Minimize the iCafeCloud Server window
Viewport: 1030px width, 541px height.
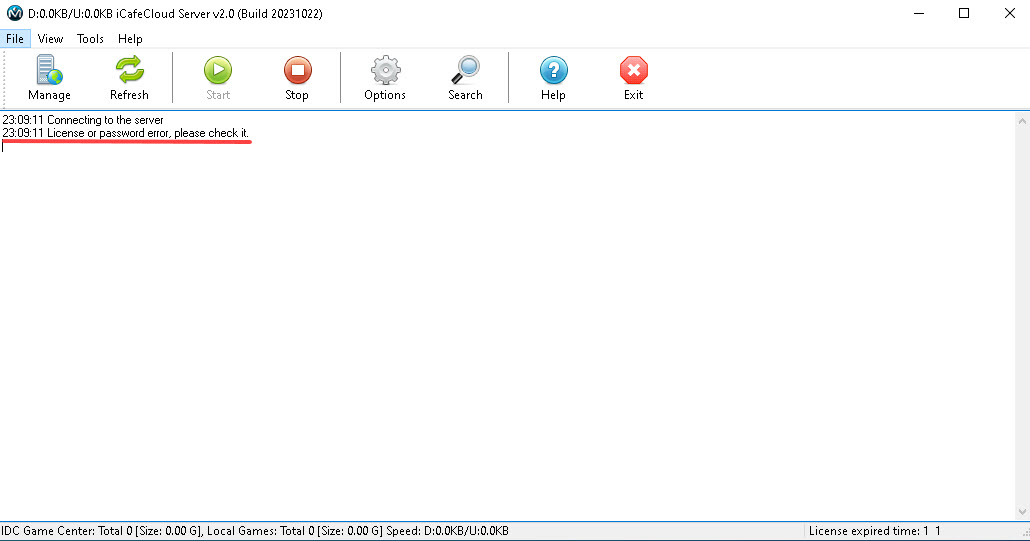(x=918, y=14)
